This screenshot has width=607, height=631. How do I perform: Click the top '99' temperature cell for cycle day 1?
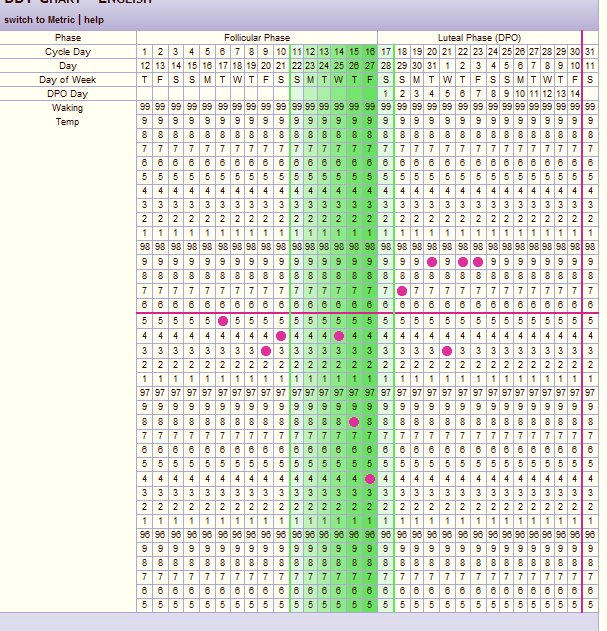(145, 107)
